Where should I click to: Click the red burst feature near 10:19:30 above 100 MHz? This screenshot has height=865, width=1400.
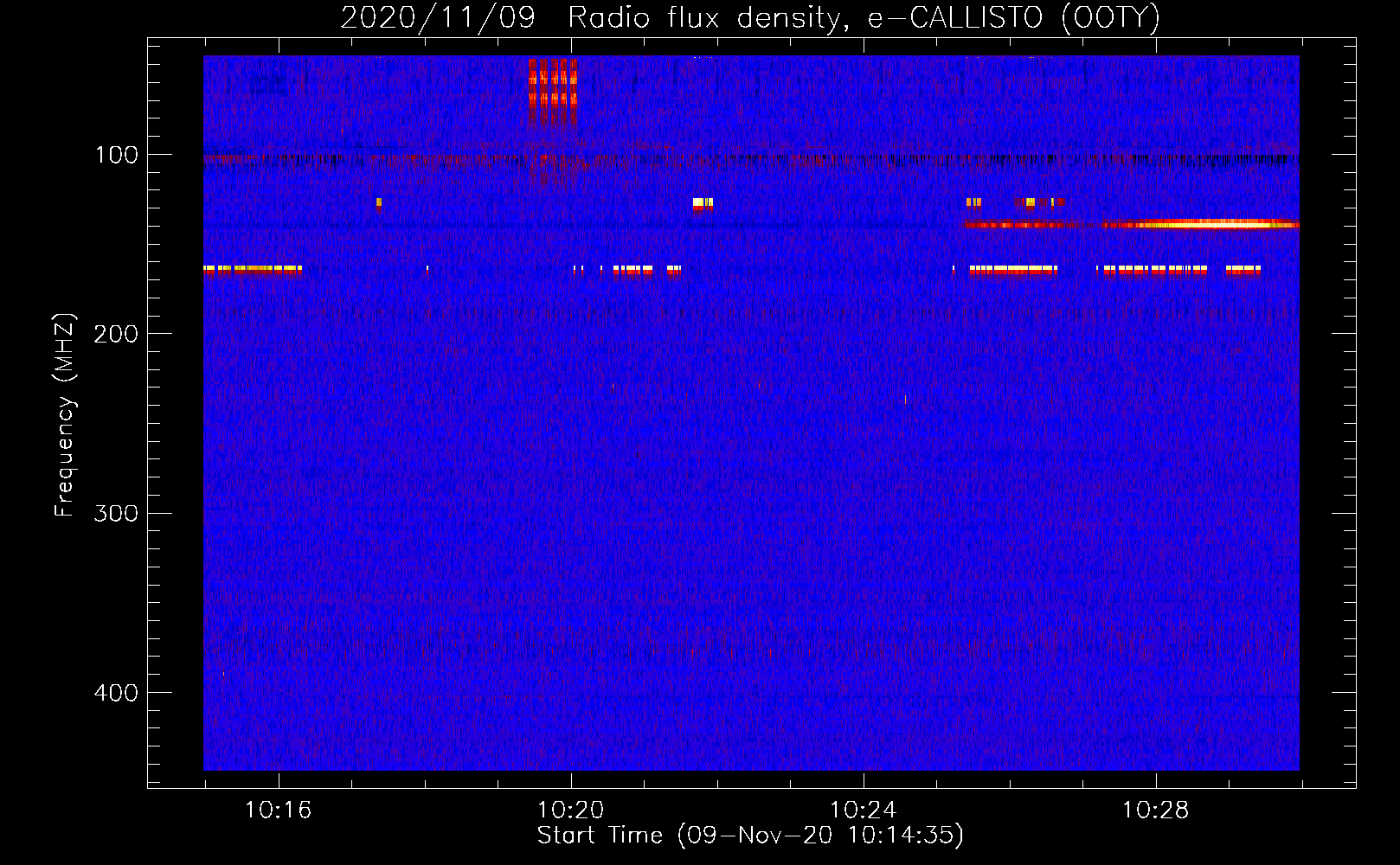[553, 91]
